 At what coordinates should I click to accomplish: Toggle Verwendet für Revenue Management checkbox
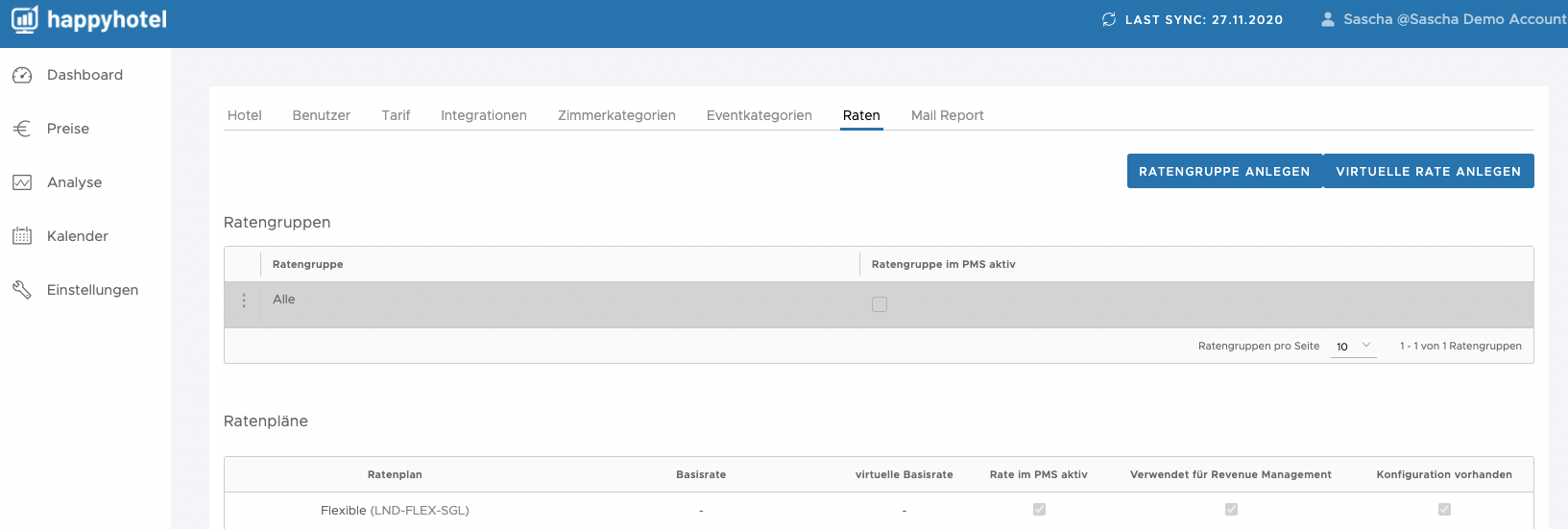point(1231,510)
